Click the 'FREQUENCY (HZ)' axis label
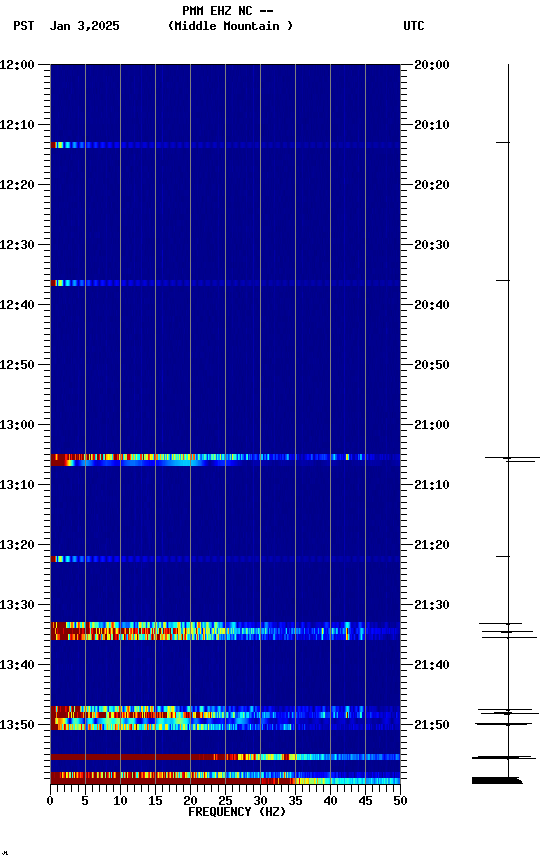This screenshot has width=552, height=864. 237,812
